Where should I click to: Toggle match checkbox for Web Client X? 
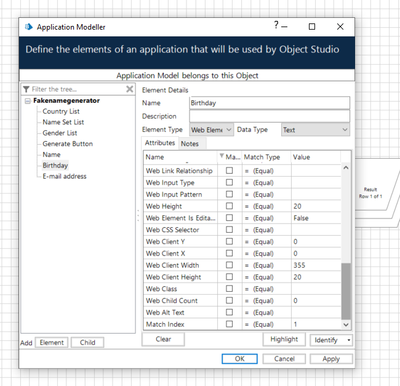pos(229,253)
